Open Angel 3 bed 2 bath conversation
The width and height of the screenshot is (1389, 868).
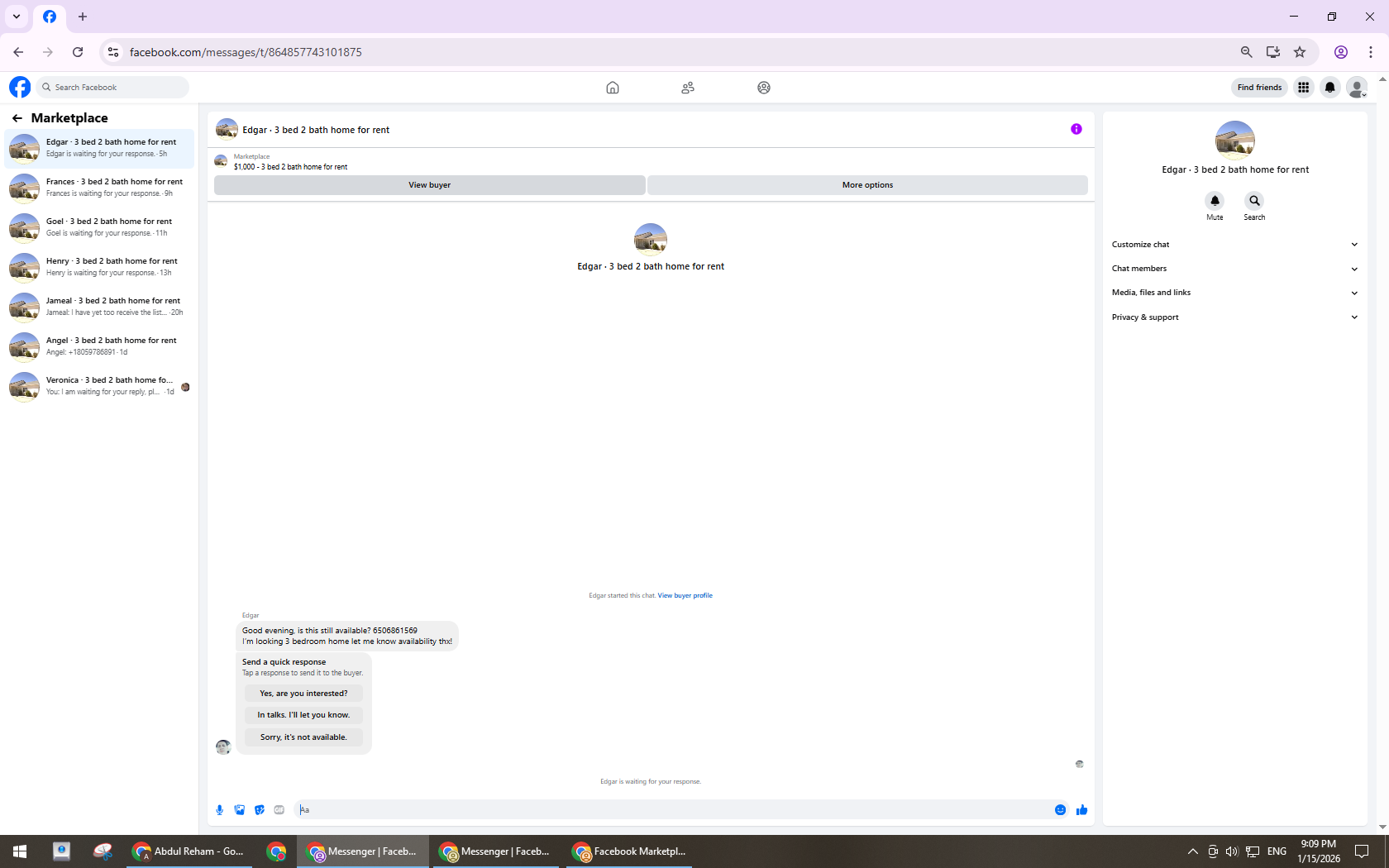99,346
